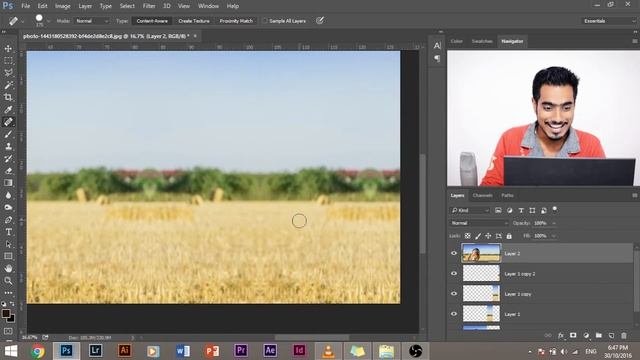Add a layer mask
Screen dimensions: 640x360
coord(573,336)
